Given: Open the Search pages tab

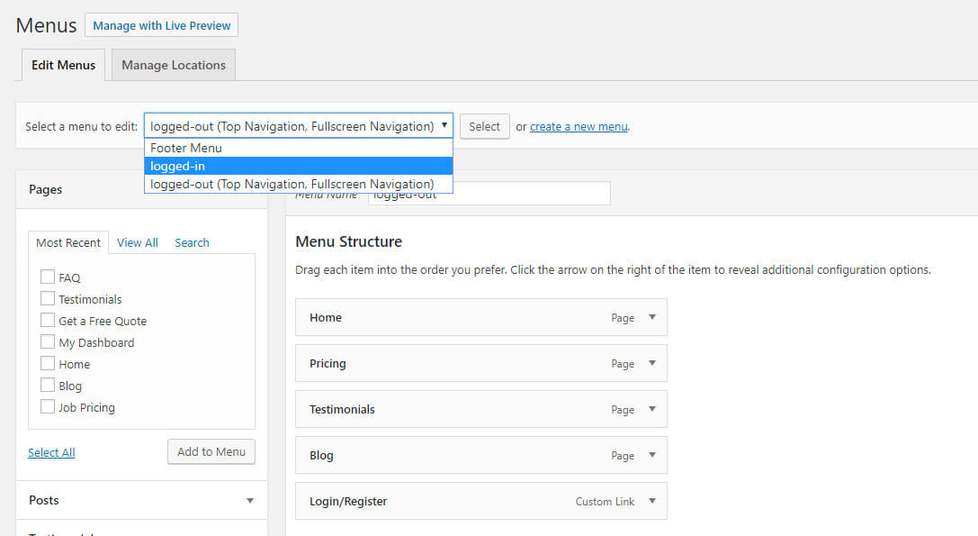Looking at the screenshot, I should [x=191, y=242].
